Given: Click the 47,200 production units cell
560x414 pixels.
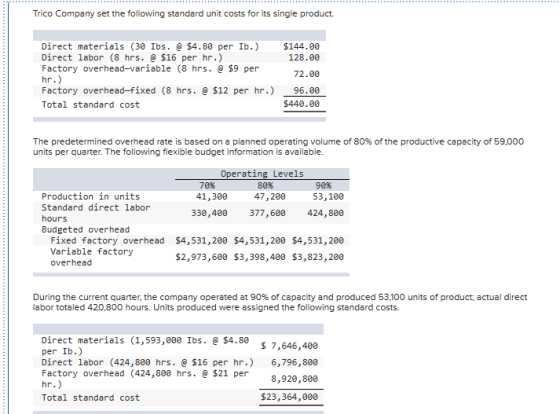Looking at the screenshot, I should click(270, 196).
